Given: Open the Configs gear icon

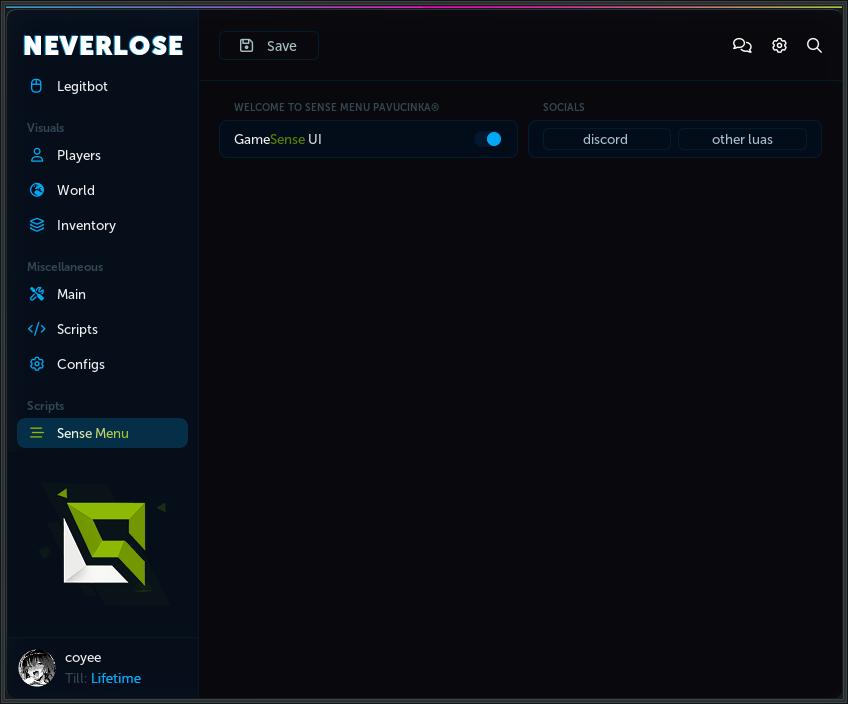Looking at the screenshot, I should coord(37,364).
